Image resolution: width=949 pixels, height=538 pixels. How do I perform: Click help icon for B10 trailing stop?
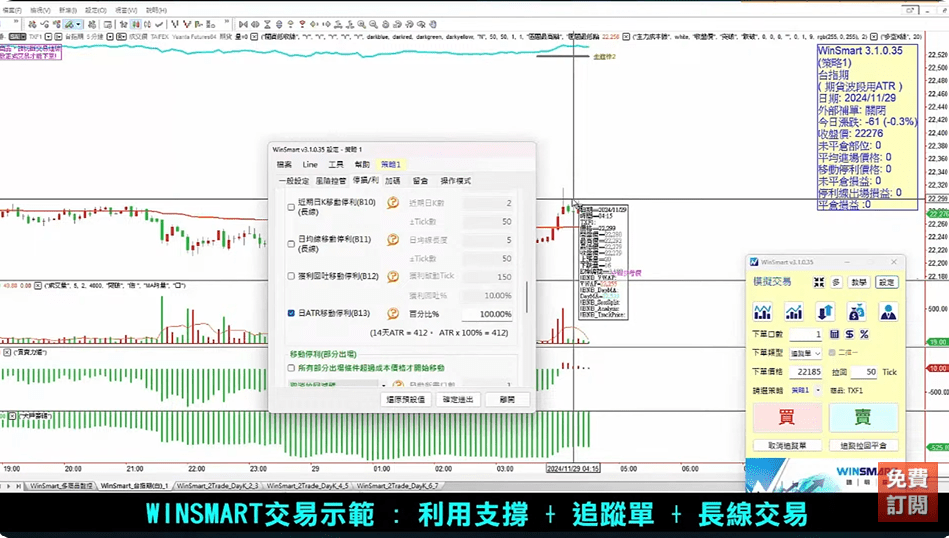point(393,203)
